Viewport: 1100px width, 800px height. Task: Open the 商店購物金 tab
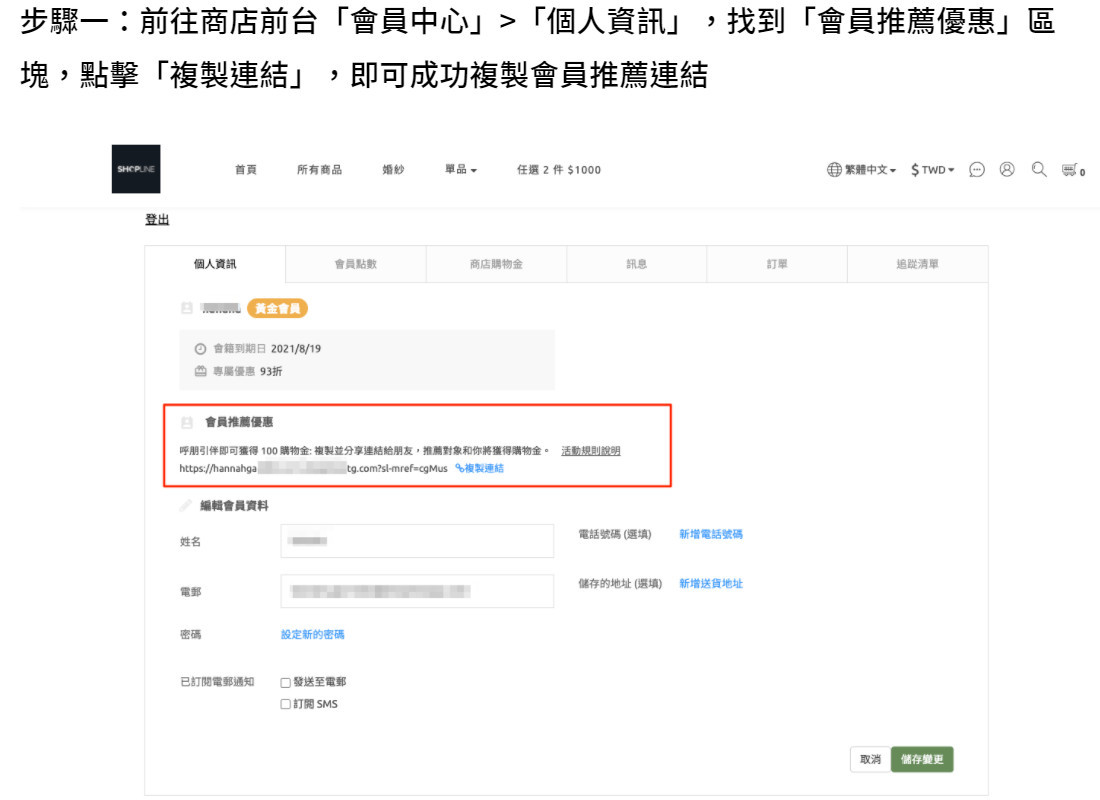tap(496, 265)
